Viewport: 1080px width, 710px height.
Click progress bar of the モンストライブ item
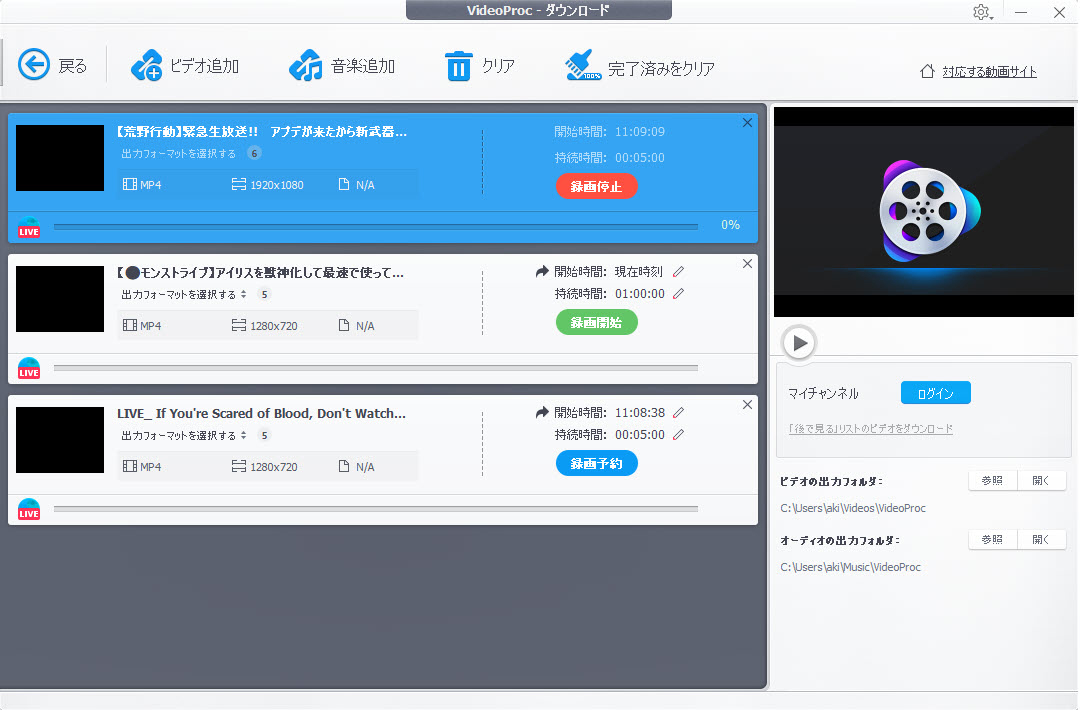(x=375, y=368)
